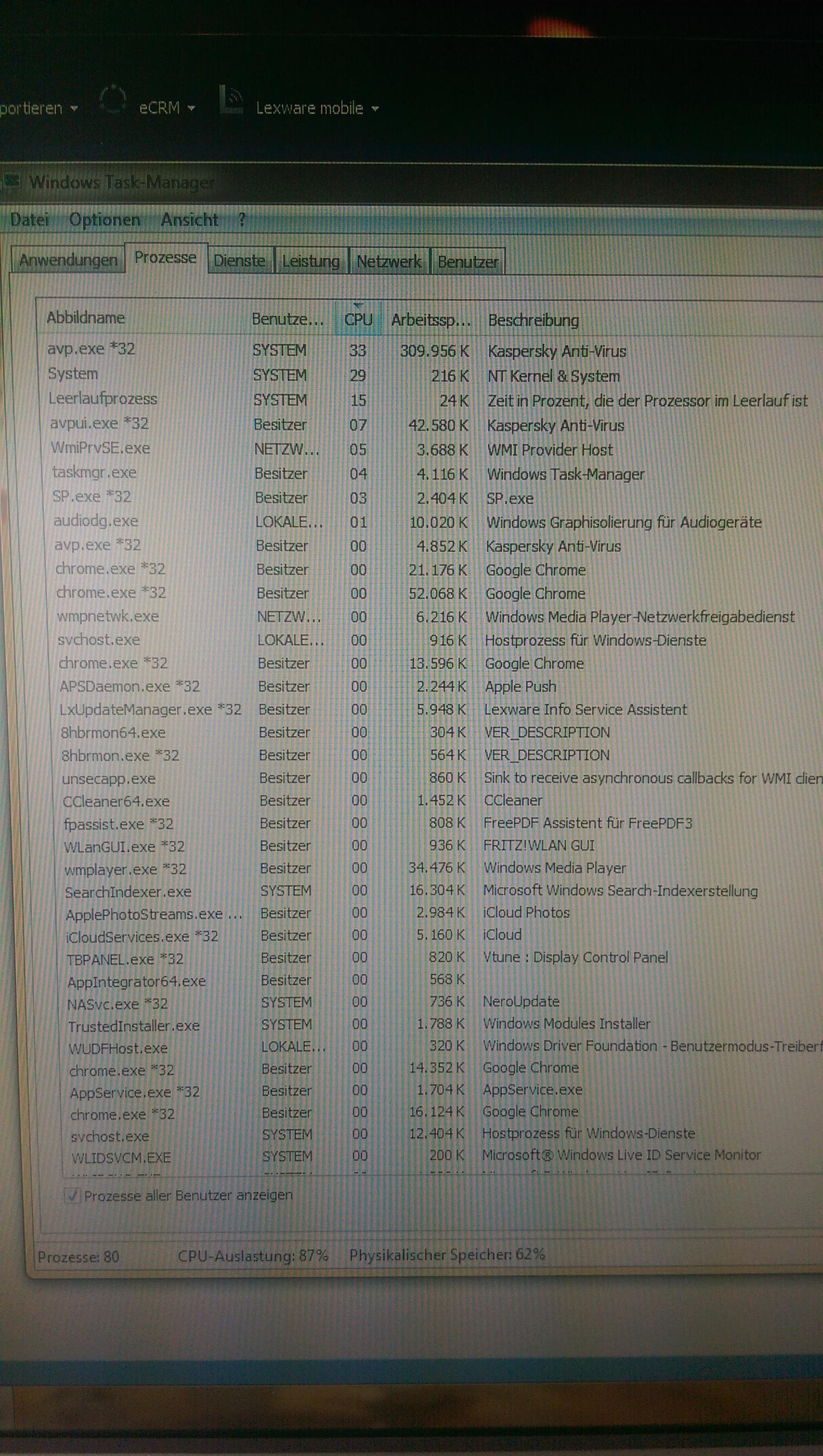Click the Lexware mobile icon
The height and width of the screenshot is (1456, 823).
(x=231, y=99)
